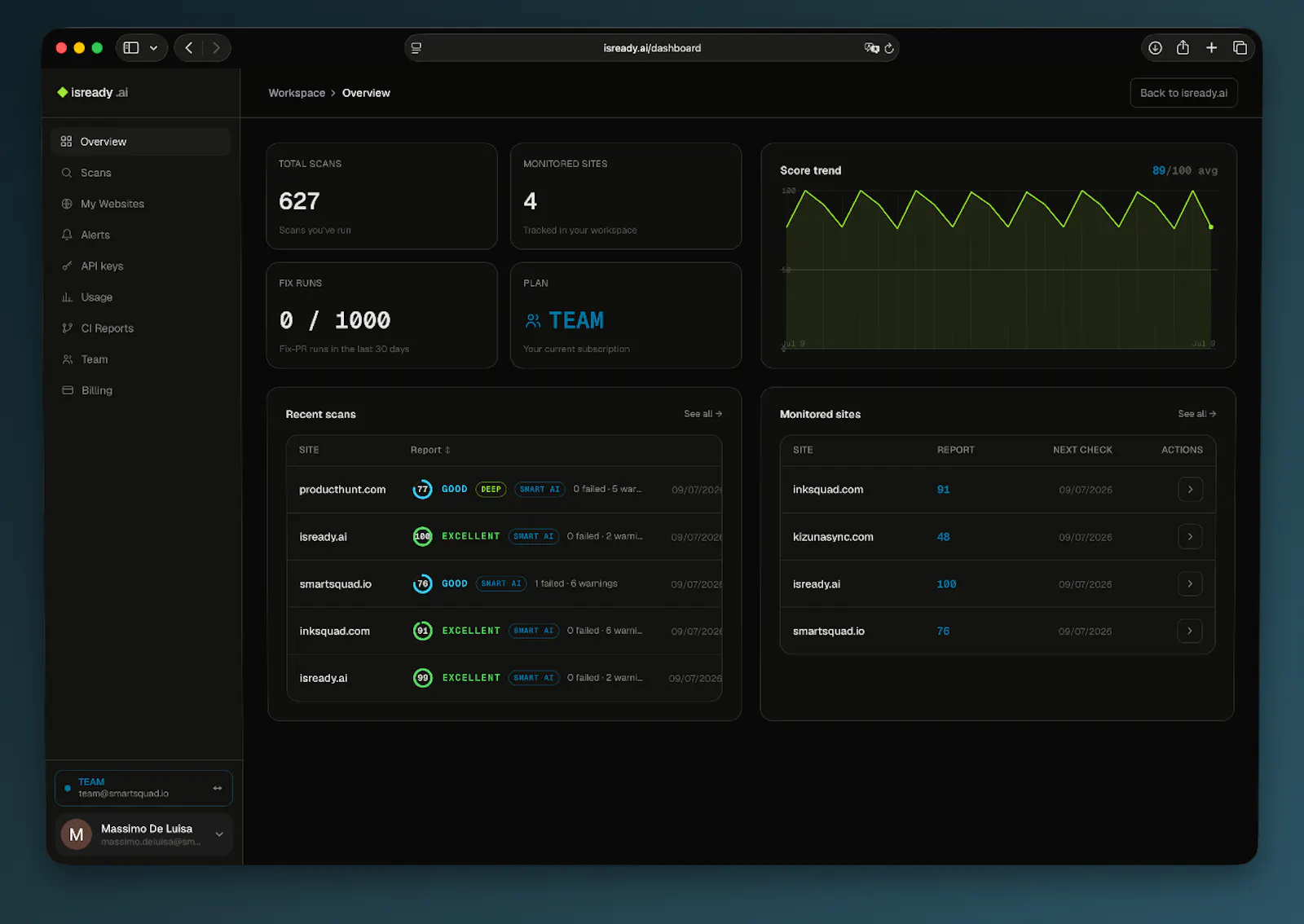Switch the TEAM workspace selector
The height and width of the screenshot is (924, 1304).
pos(143,788)
